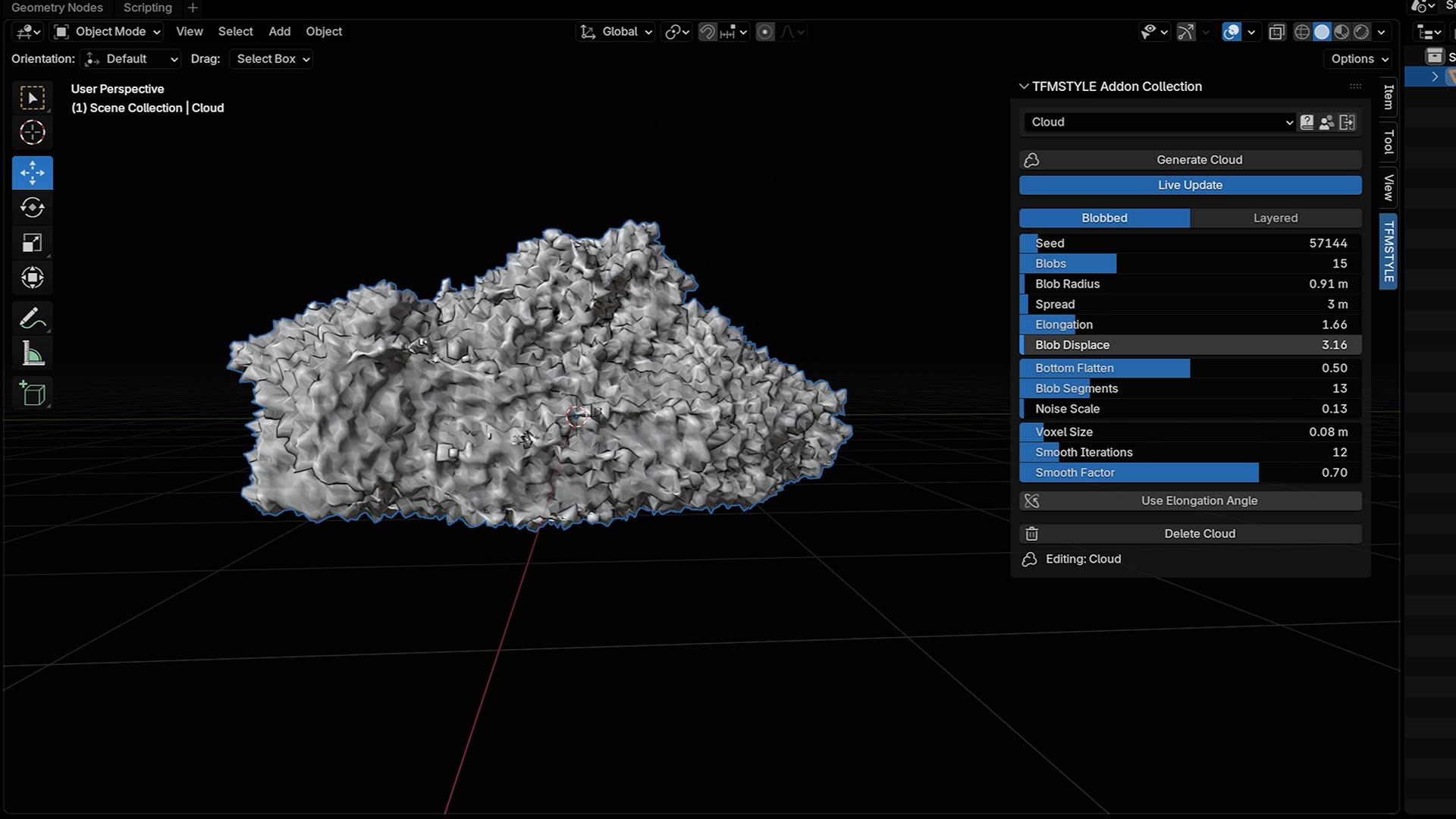Open the Add menu
Viewport: 1456px width, 819px height.
click(x=279, y=32)
